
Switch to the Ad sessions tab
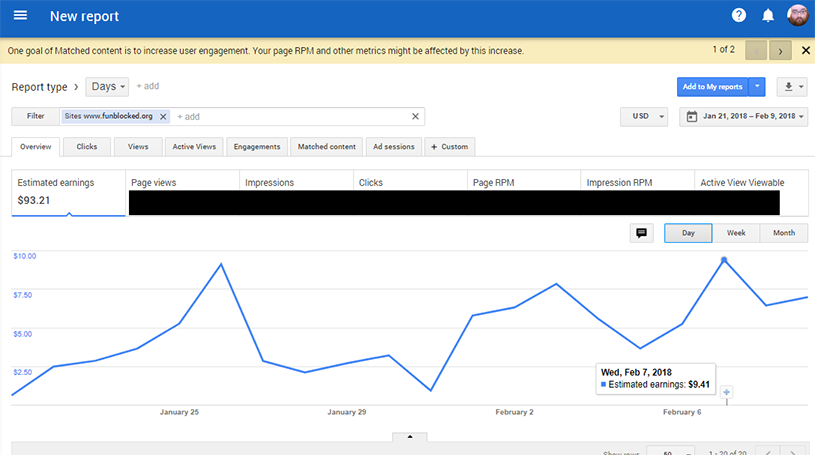pyautogui.click(x=394, y=147)
